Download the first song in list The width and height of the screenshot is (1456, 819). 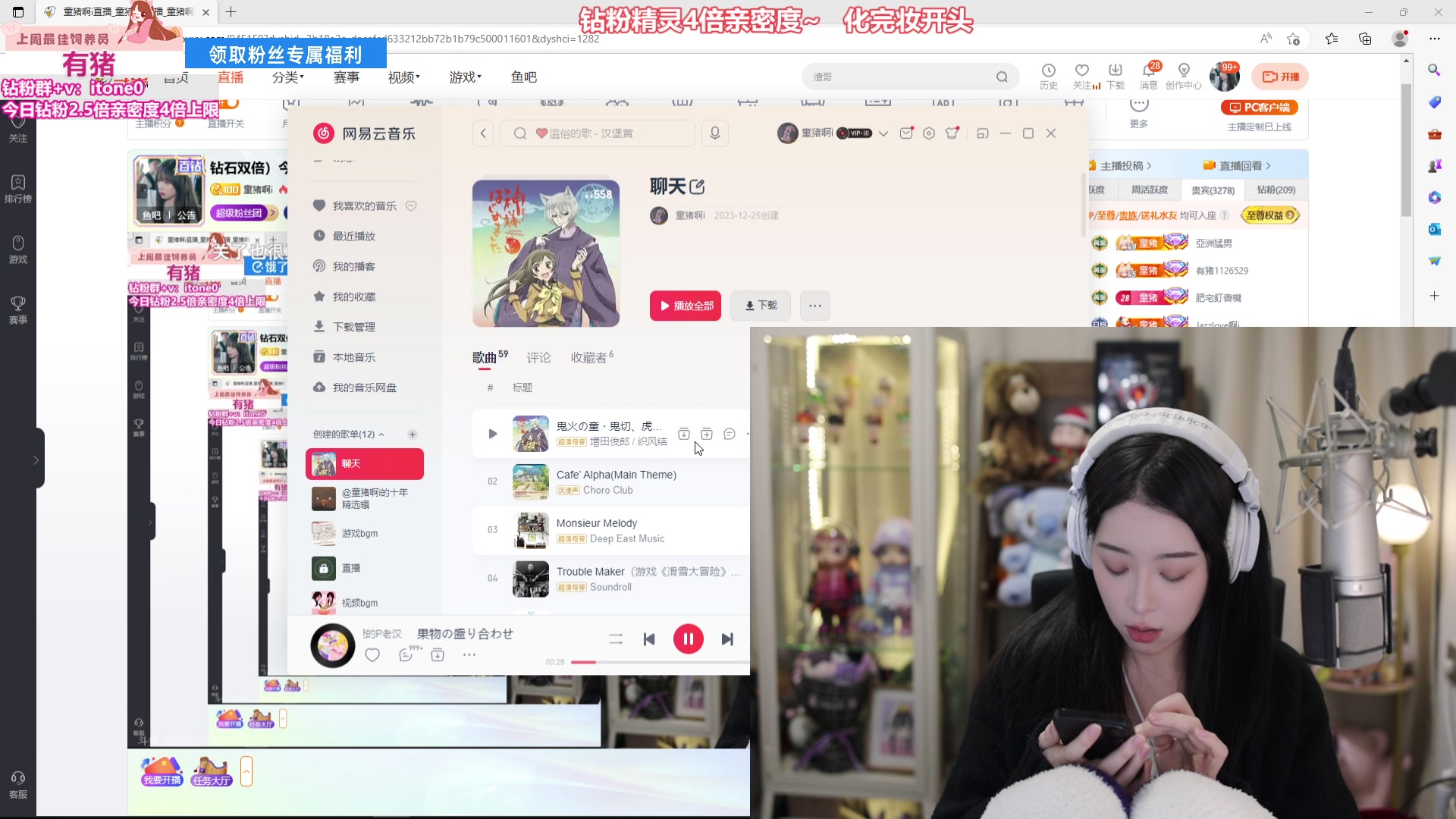tap(683, 434)
